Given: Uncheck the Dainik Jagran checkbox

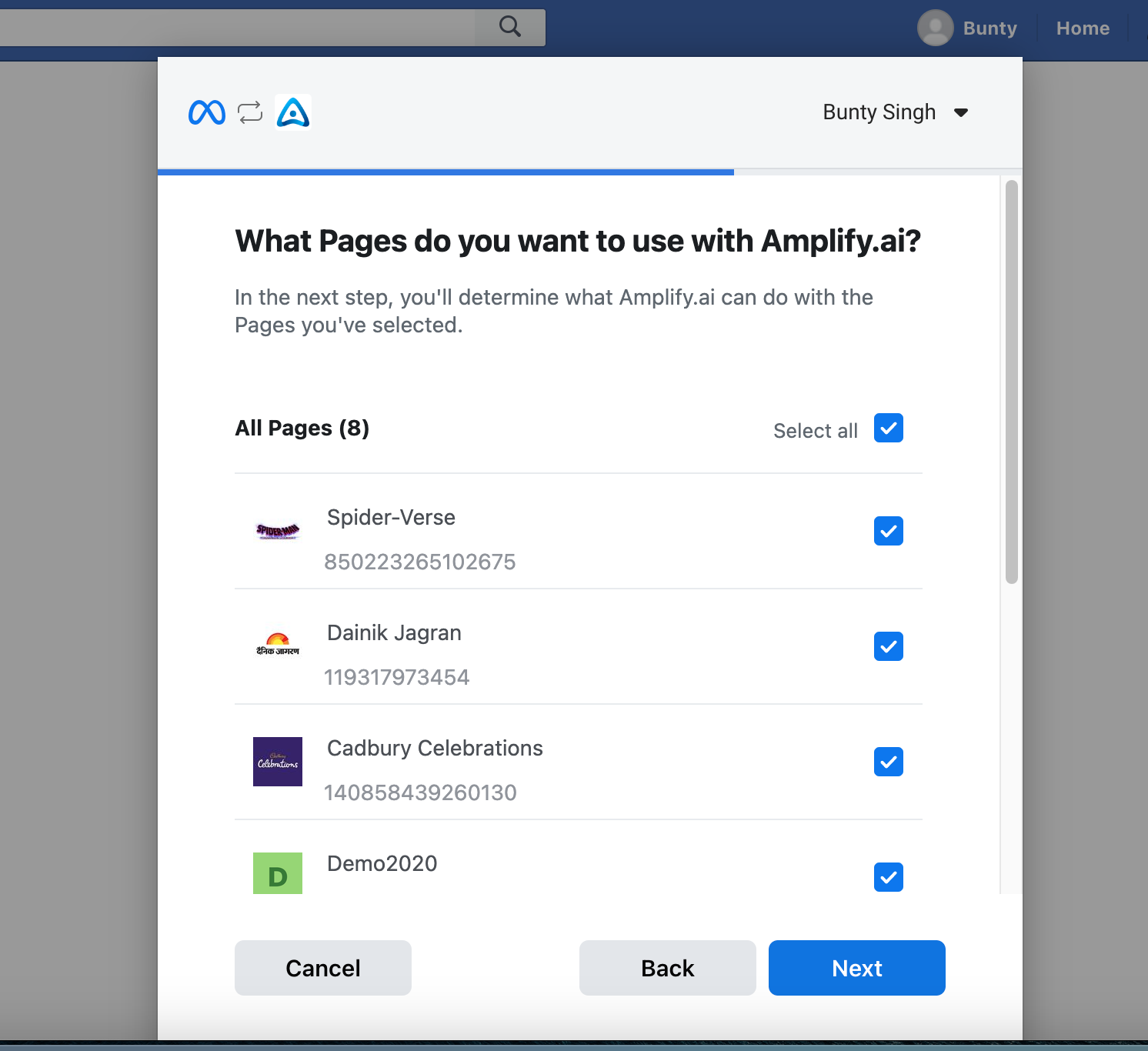Looking at the screenshot, I should pyautogui.click(x=889, y=646).
